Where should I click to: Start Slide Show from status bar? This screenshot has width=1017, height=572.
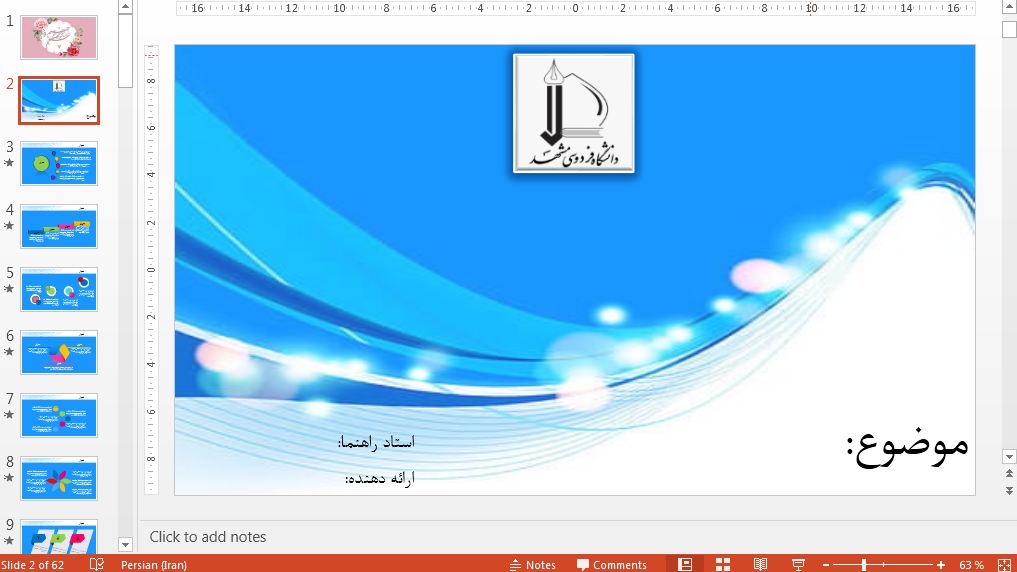pos(798,564)
